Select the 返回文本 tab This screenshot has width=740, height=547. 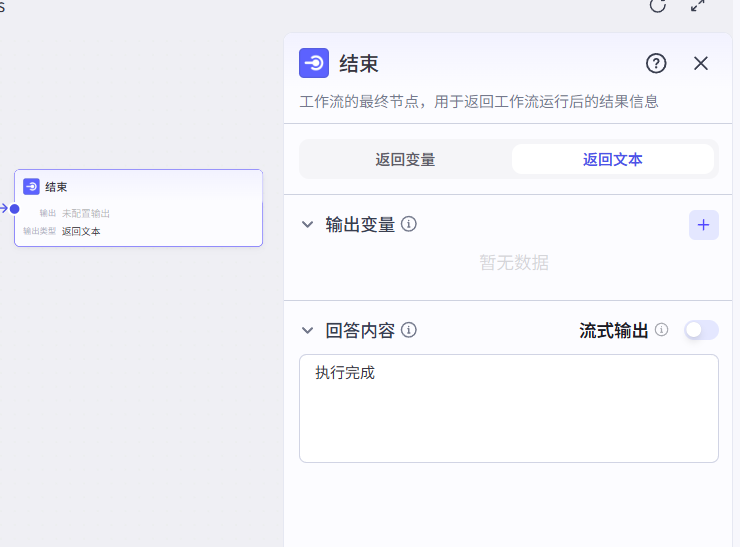612,159
